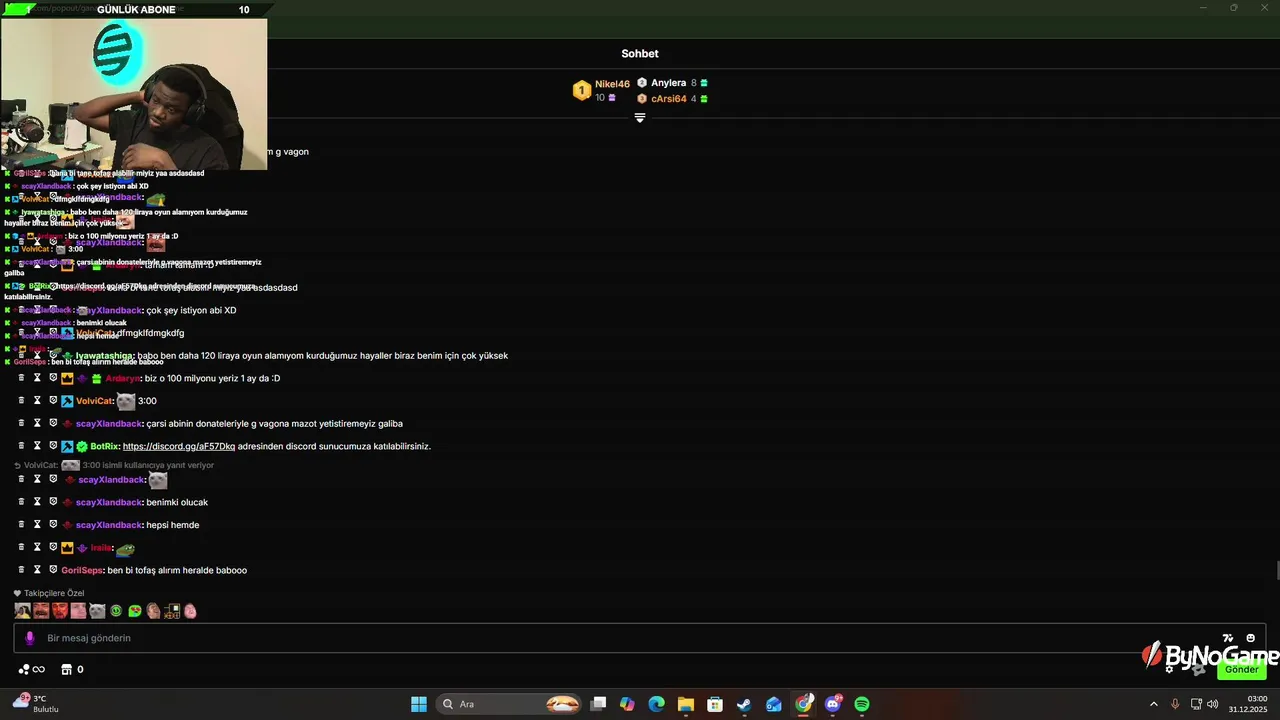Screen dimensions: 1280x720
Task: Open channel points infinity icon
Action: click(32, 670)
